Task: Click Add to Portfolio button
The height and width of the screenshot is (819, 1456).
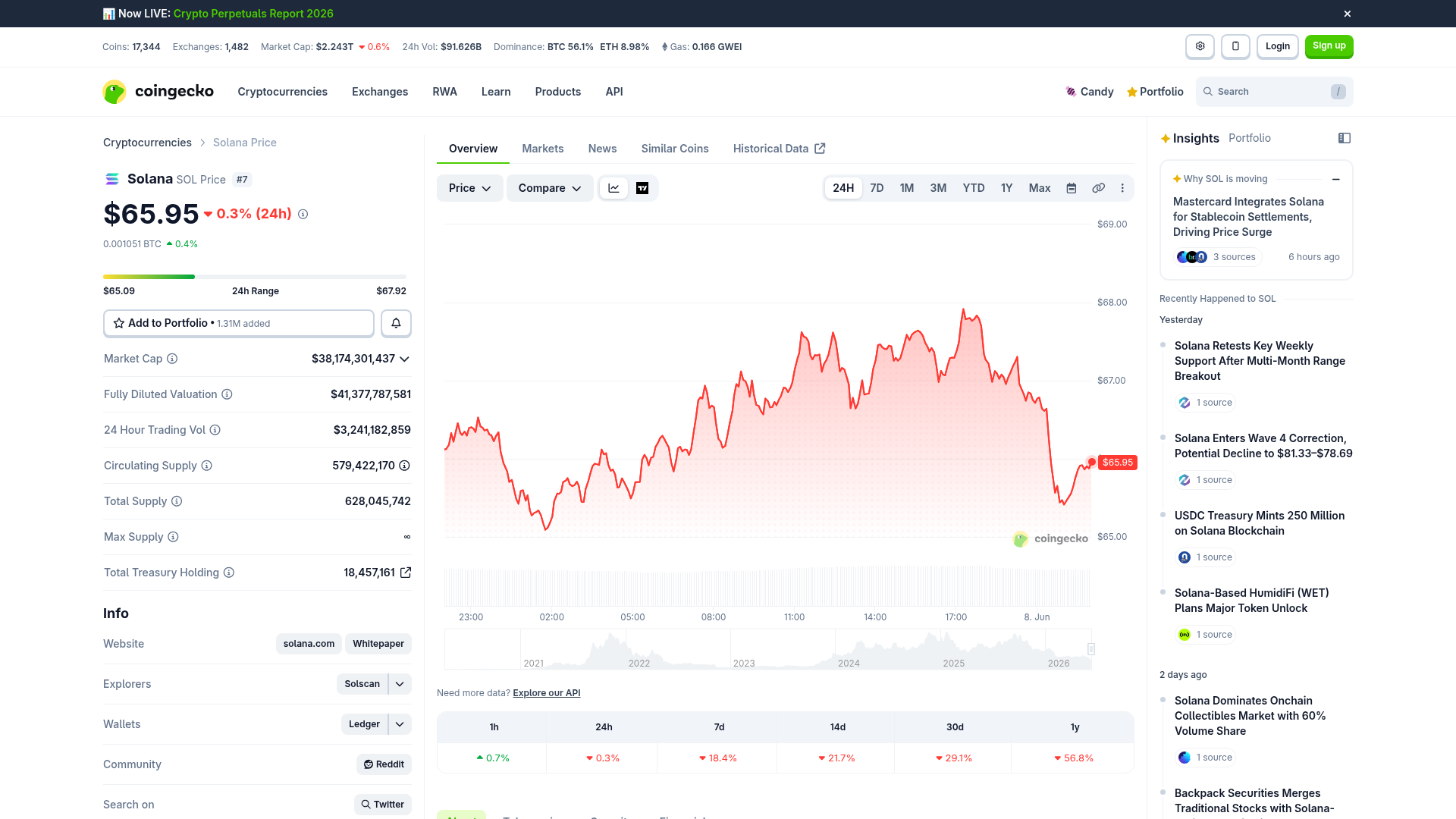Action: tap(239, 323)
